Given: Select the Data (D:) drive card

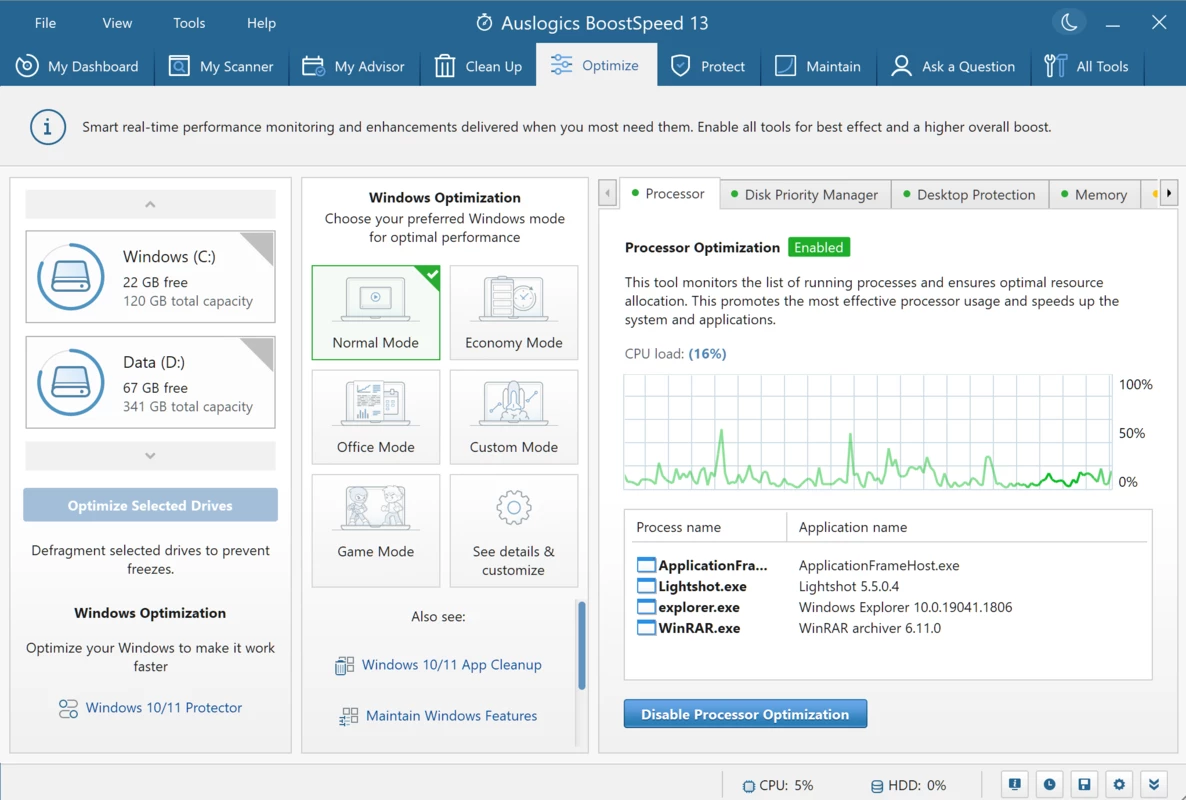Looking at the screenshot, I should tap(151, 383).
